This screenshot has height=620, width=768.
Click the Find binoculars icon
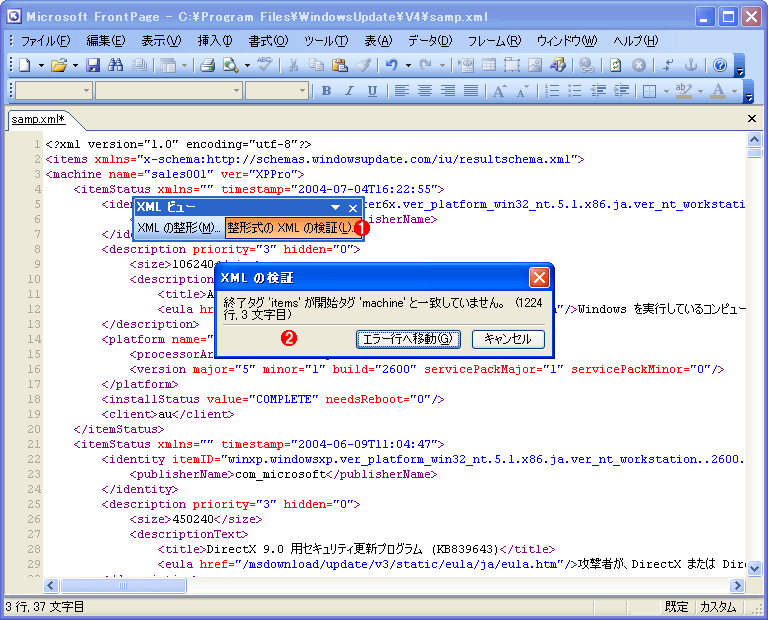point(116,65)
